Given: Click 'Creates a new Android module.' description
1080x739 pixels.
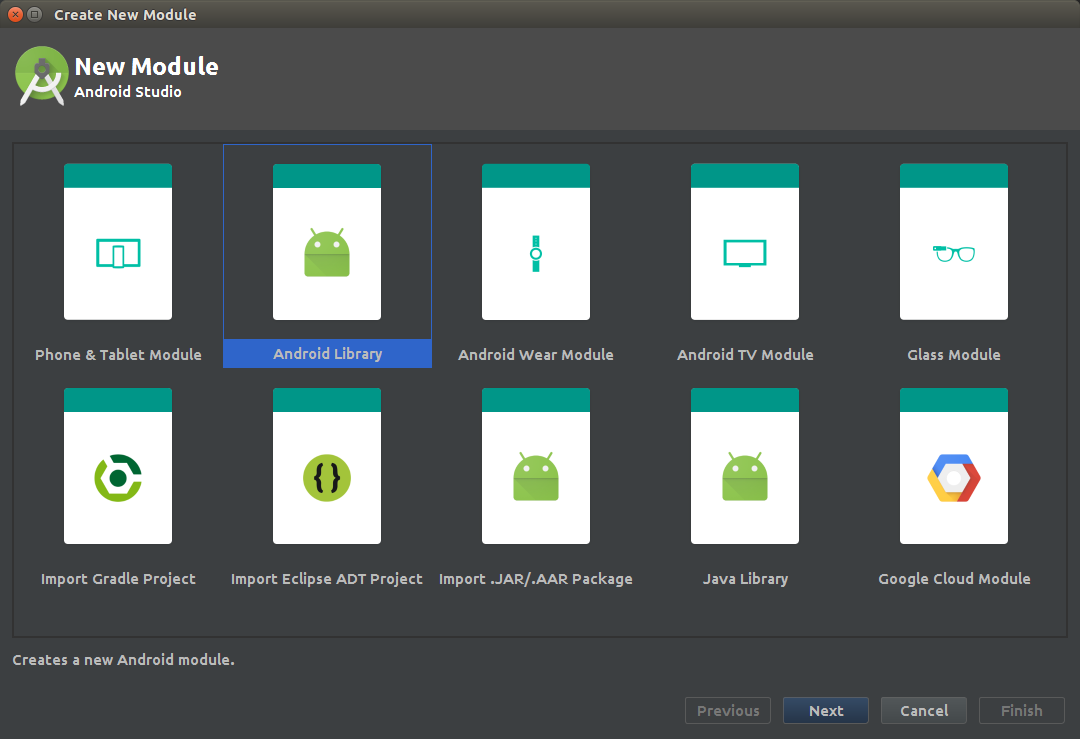Looking at the screenshot, I should tap(123, 660).
